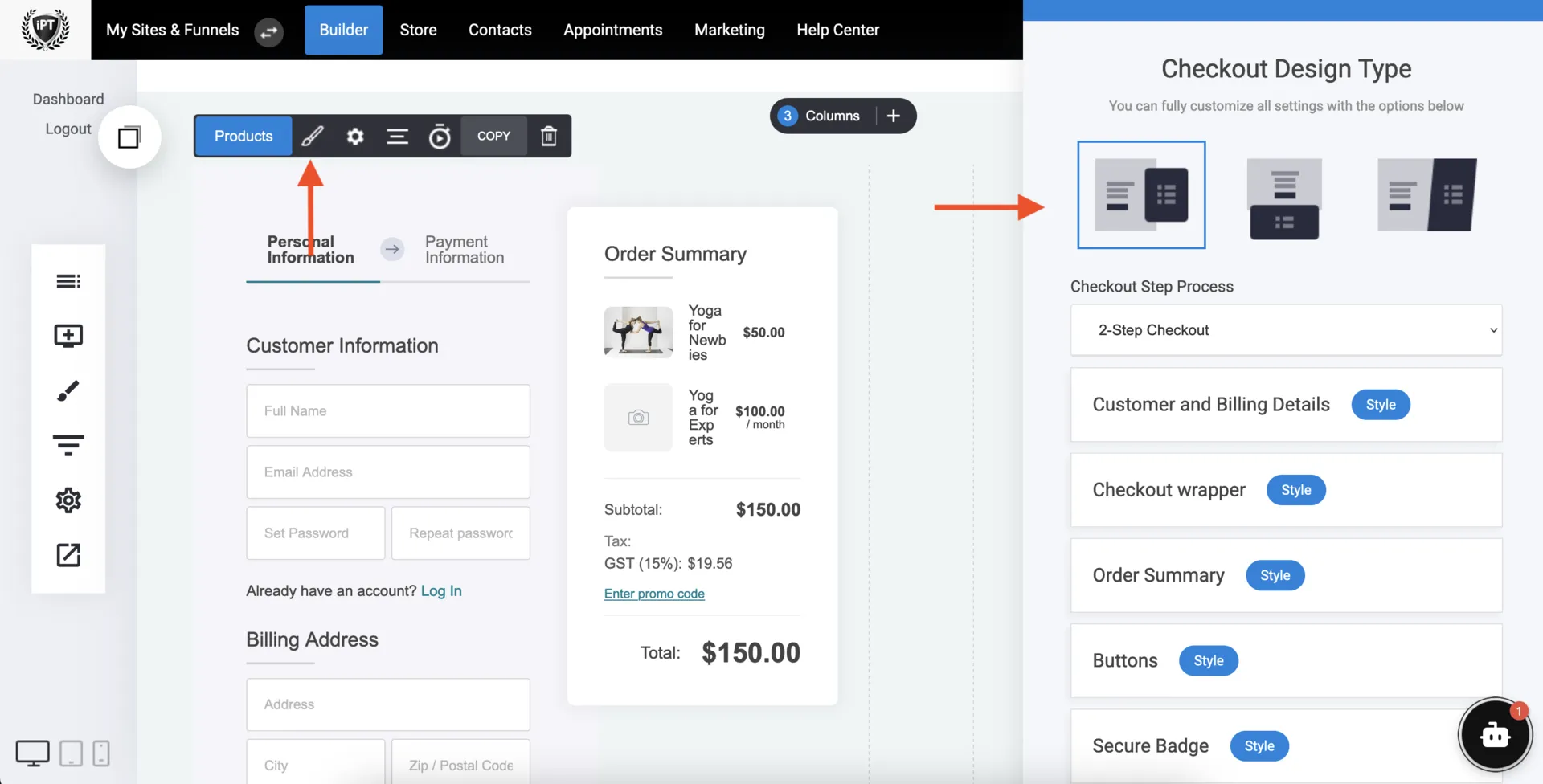This screenshot has height=784, width=1543.
Task: Choose the dark slanted checkout design thumbnail
Action: pos(1427,194)
